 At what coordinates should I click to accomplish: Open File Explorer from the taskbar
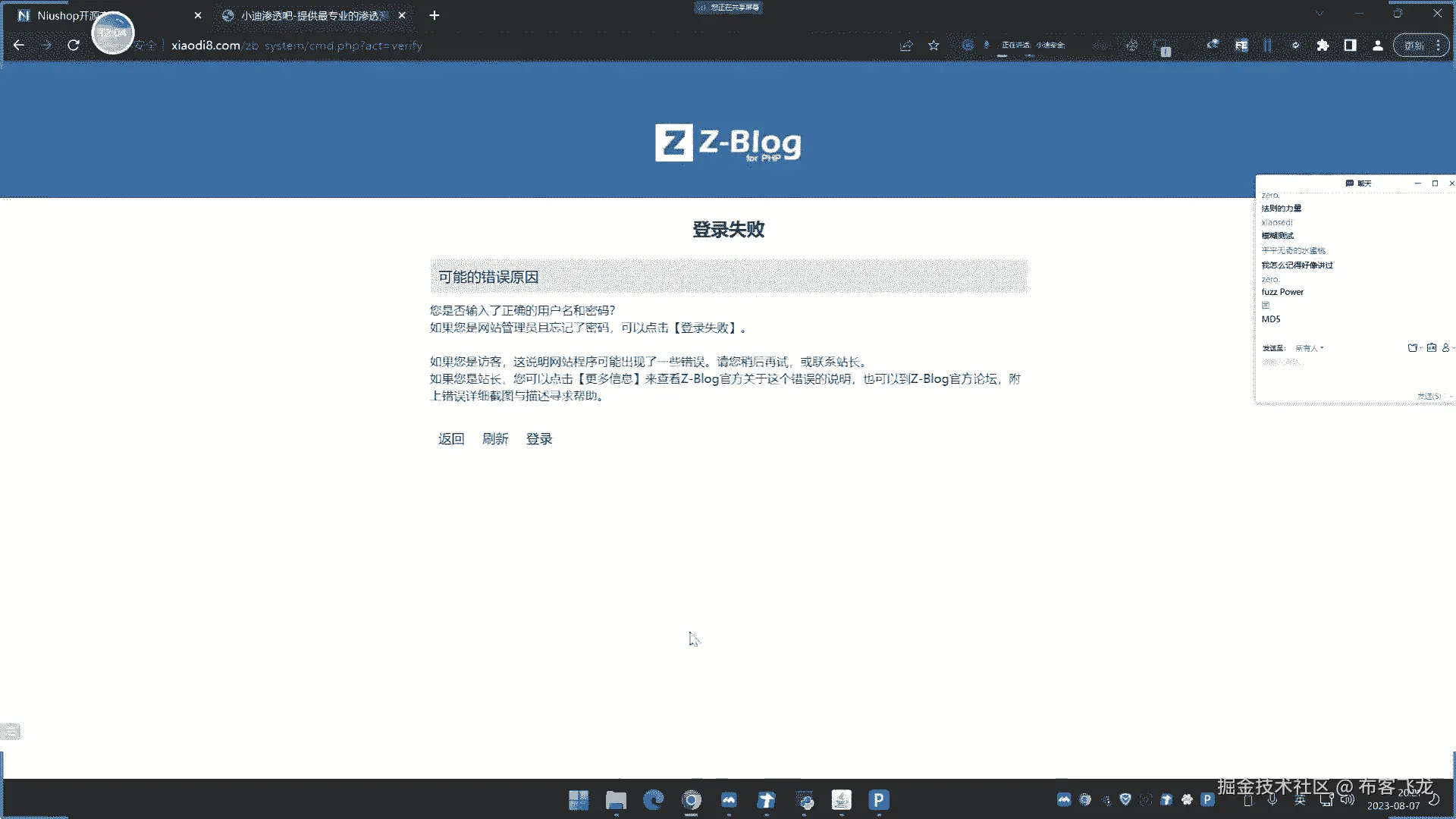click(x=615, y=800)
